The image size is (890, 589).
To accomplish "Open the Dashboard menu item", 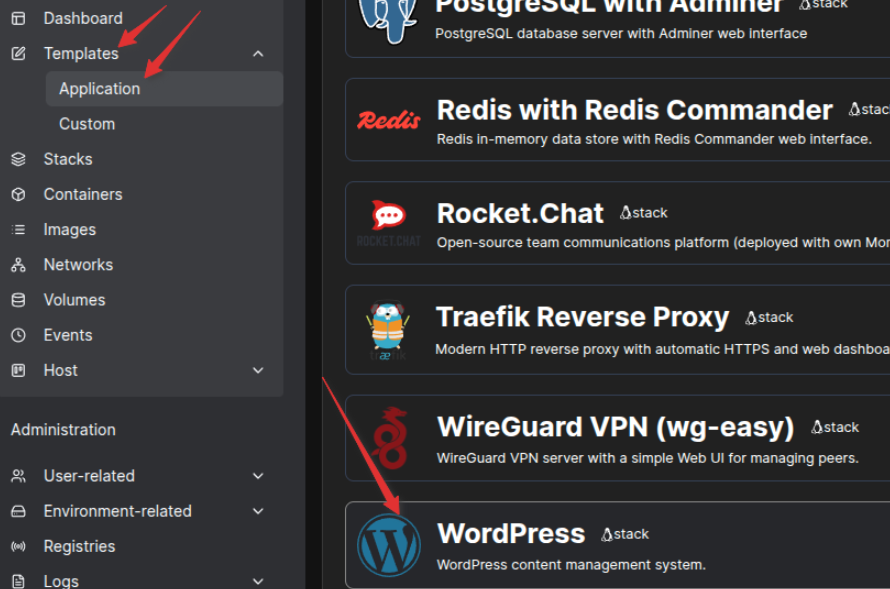I will point(83,18).
